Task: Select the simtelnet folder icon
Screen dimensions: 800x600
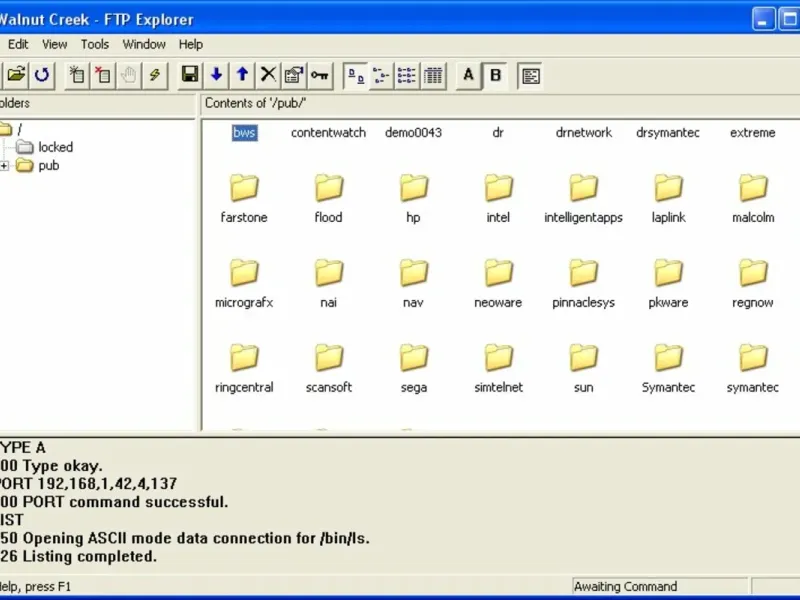Action: (x=498, y=357)
